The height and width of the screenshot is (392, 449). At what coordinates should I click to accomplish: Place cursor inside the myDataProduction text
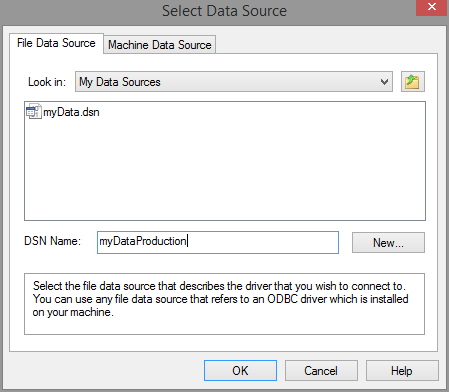143,241
